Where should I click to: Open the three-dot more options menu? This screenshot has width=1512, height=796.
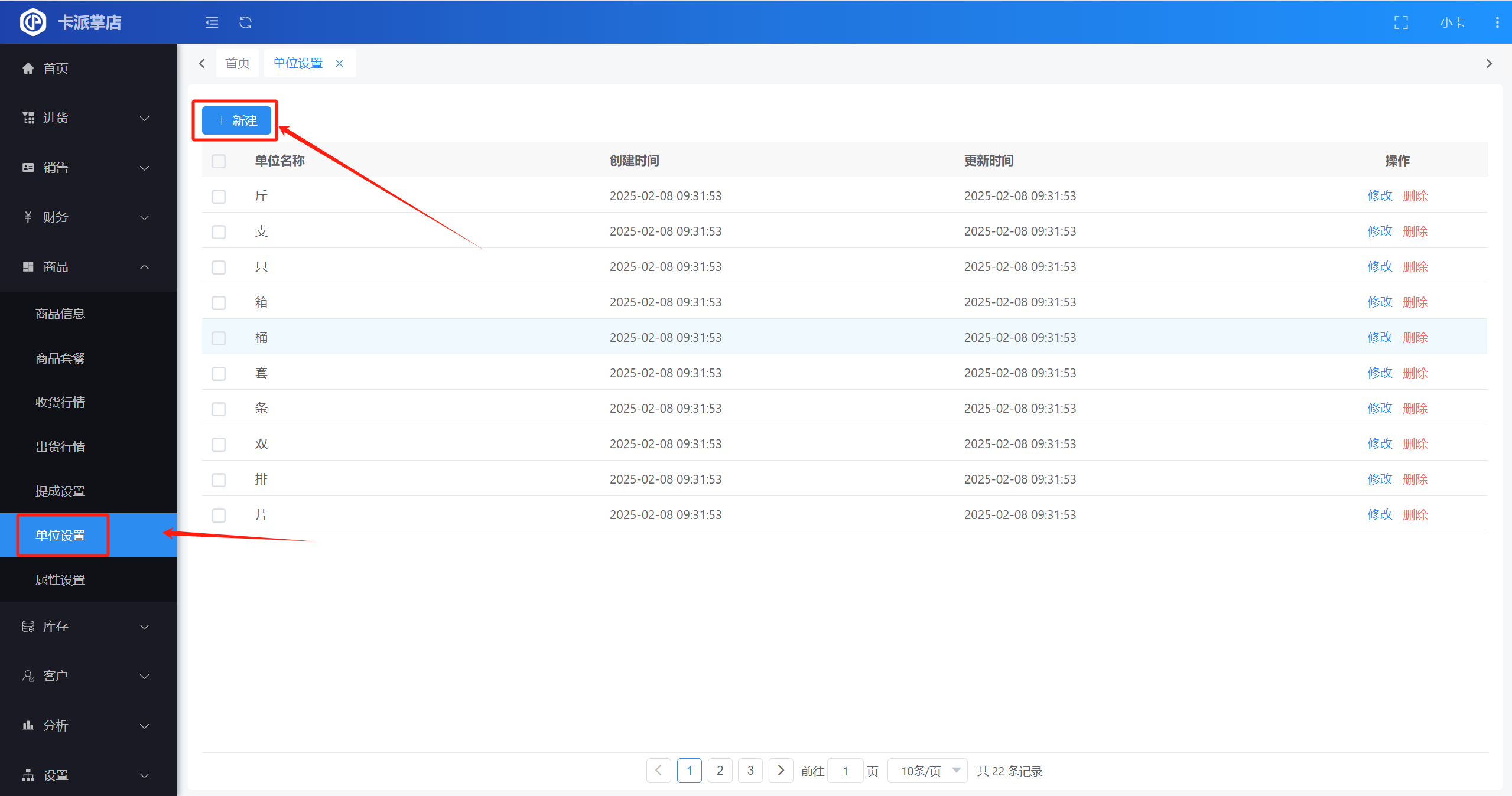pyautogui.click(x=1497, y=22)
